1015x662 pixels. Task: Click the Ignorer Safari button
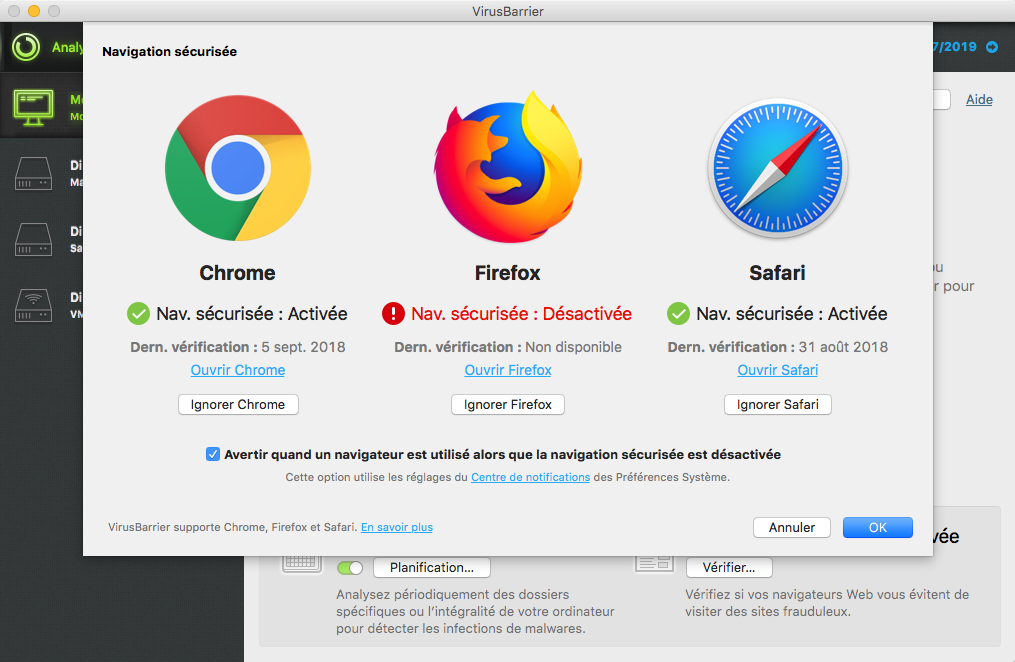[x=777, y=404]
